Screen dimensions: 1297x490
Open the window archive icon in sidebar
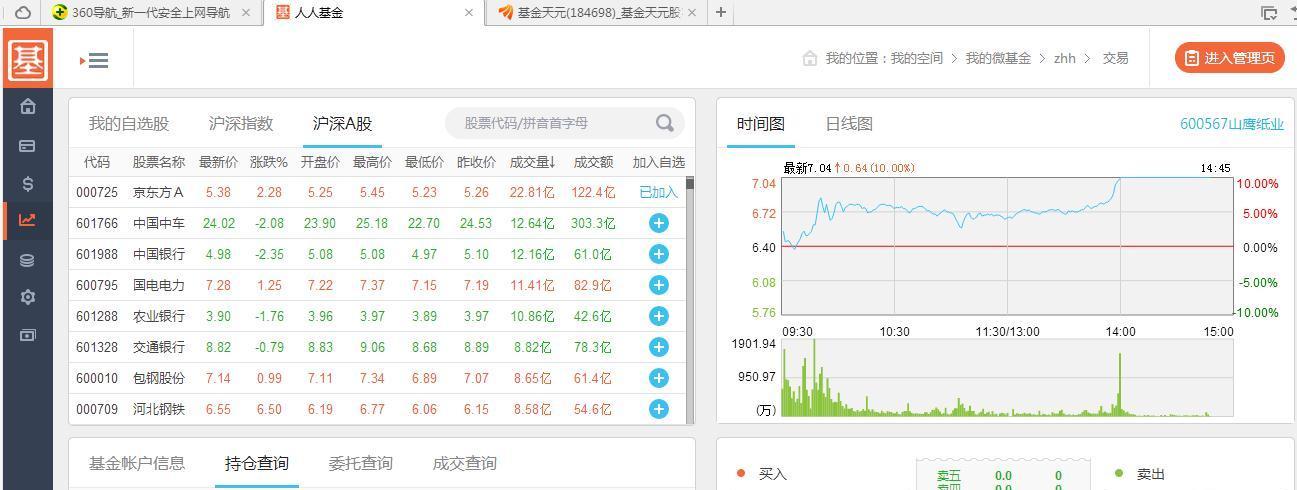(x=28, y=335)
